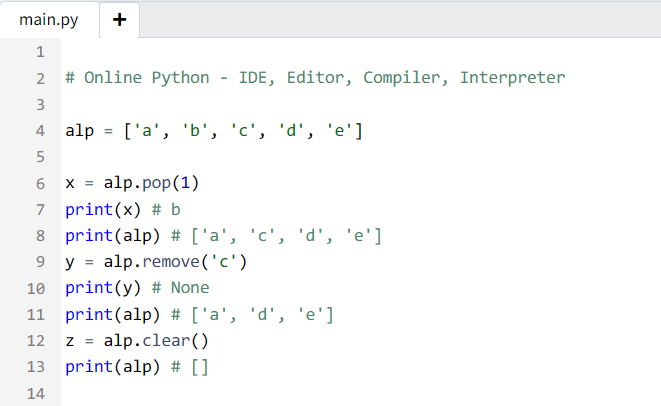Click the ['a', 'd', 'e'] comment
The height and width of the screenshot is (406, 661).
point(252,315)
